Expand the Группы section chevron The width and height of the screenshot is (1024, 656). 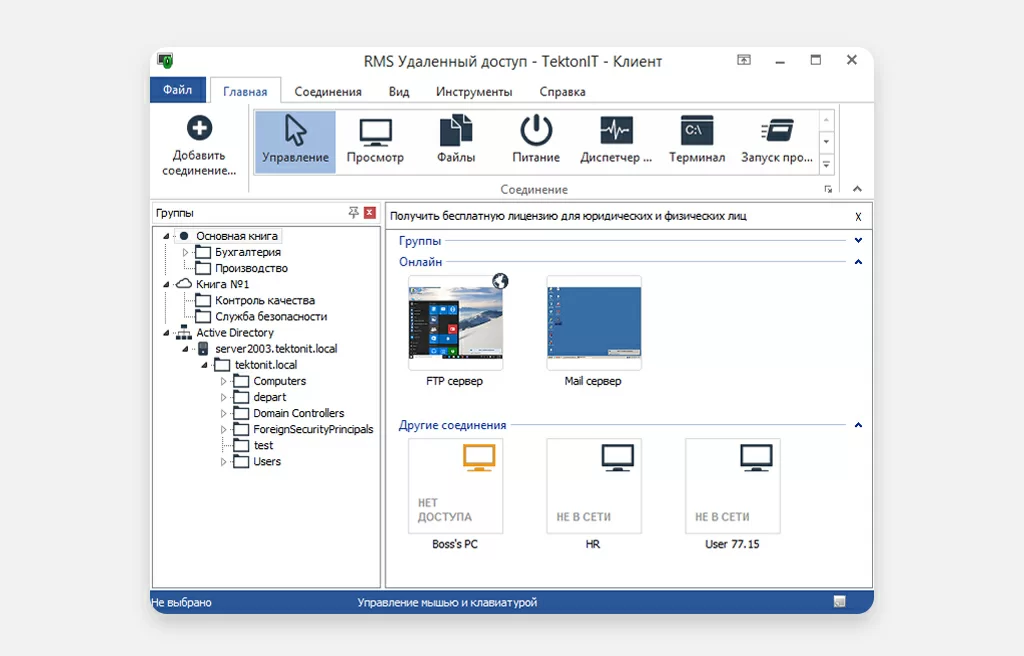pyautogui.click(x=858, y=241)
